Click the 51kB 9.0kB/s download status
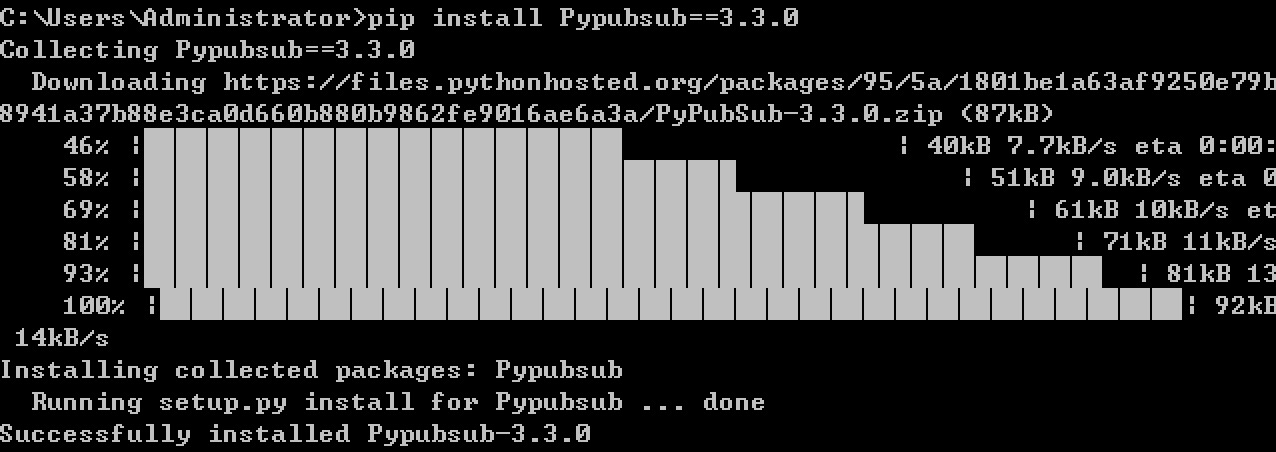The height and width of the screenshot is (452, 1276). coord(1086,178)
